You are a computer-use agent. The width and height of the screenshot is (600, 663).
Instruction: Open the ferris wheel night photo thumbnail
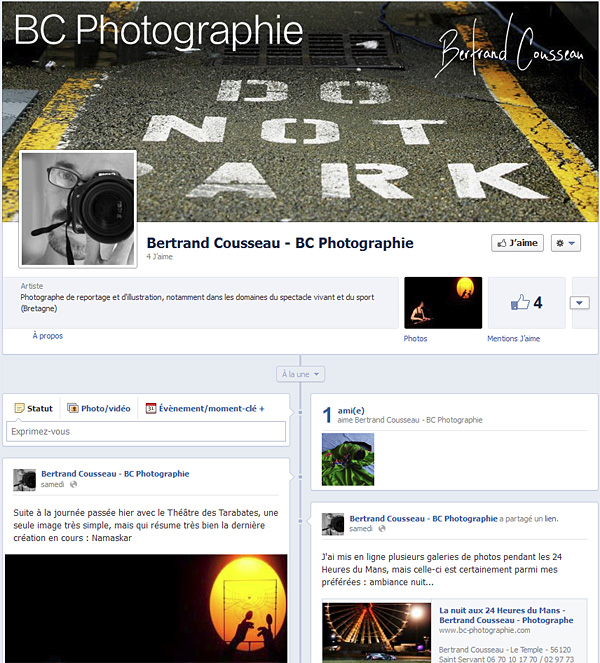[376, 633]
